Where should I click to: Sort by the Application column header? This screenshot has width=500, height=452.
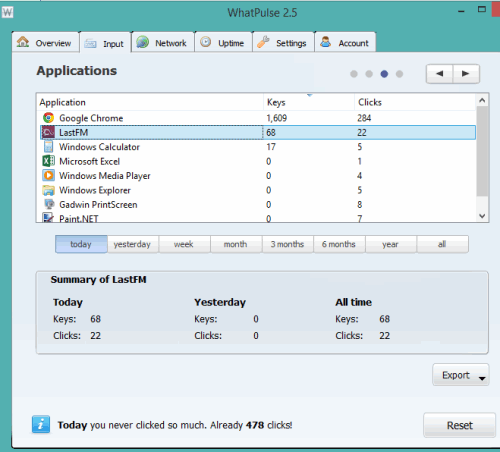[150, 102]
